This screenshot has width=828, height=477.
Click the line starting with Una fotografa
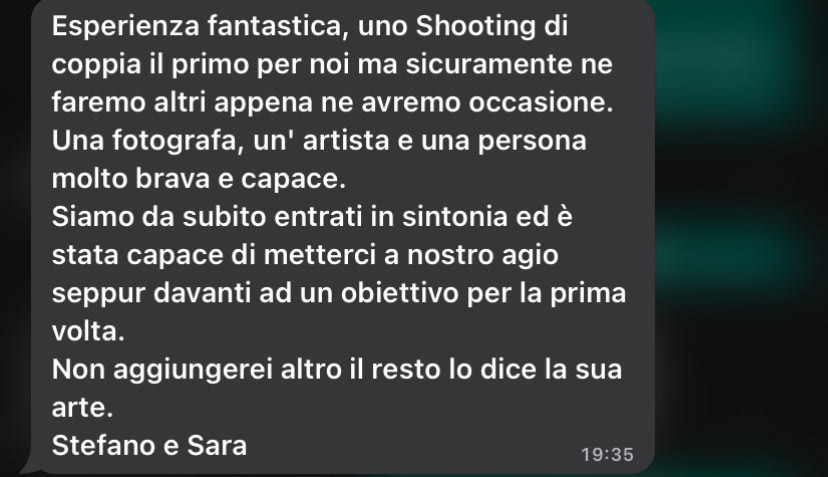tap(319, 141)
